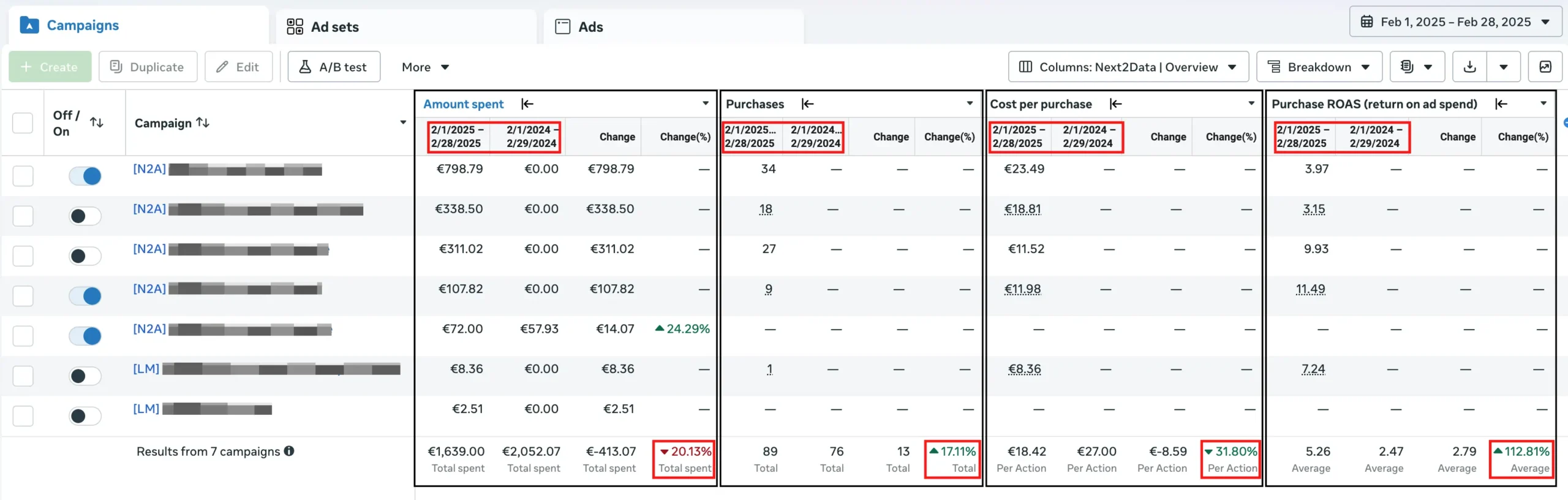Click the A/B test button
Viewport: 1568px width, 500px height.
pyautogui.click(x=334, y=67)
